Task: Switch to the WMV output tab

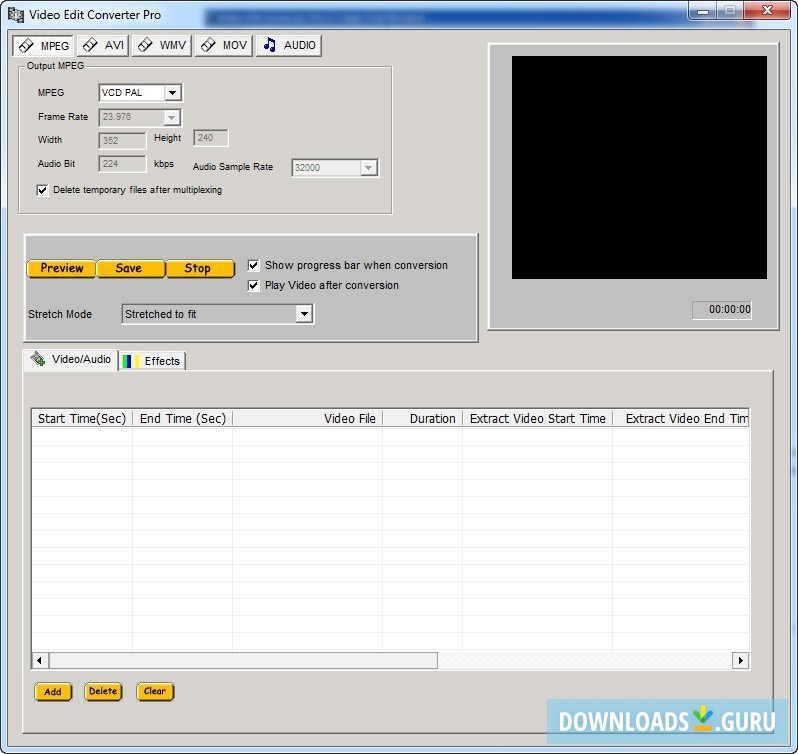Action: pyautogui.click(x=162, y=45)
